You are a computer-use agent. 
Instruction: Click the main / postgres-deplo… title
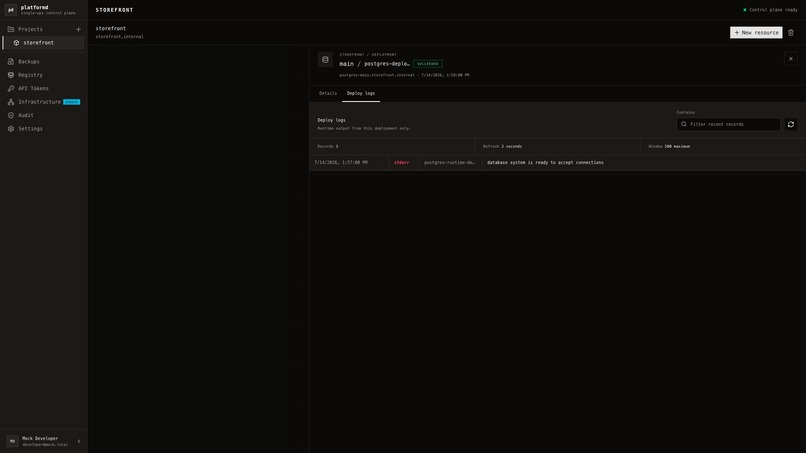tap(375, 64)
